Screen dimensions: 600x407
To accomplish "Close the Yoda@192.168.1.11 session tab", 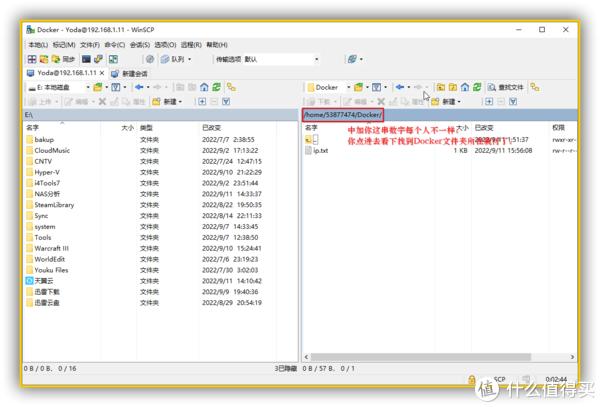I will (102, 73).
